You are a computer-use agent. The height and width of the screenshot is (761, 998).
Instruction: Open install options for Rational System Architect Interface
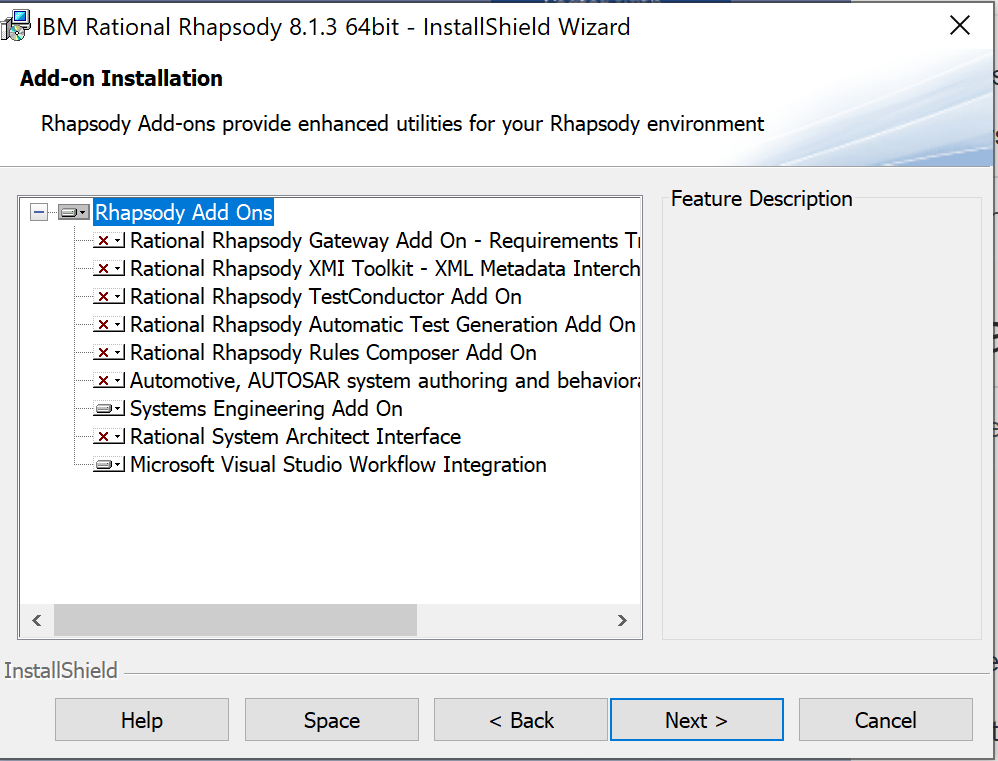click(109, 437)
